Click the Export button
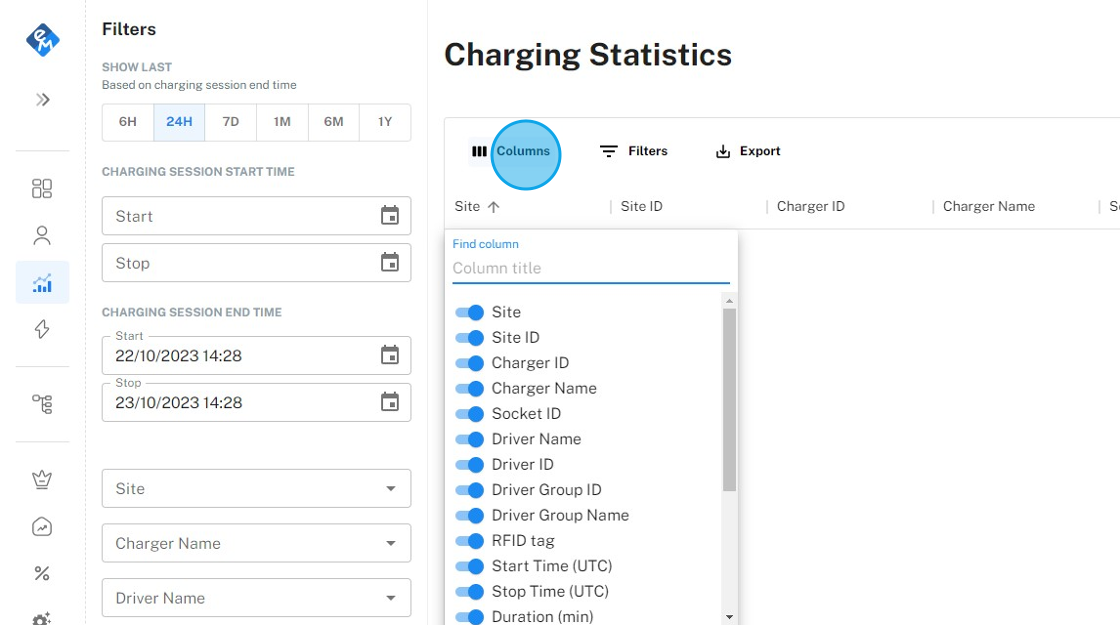The image size is (1120, 625). [748, 152]
